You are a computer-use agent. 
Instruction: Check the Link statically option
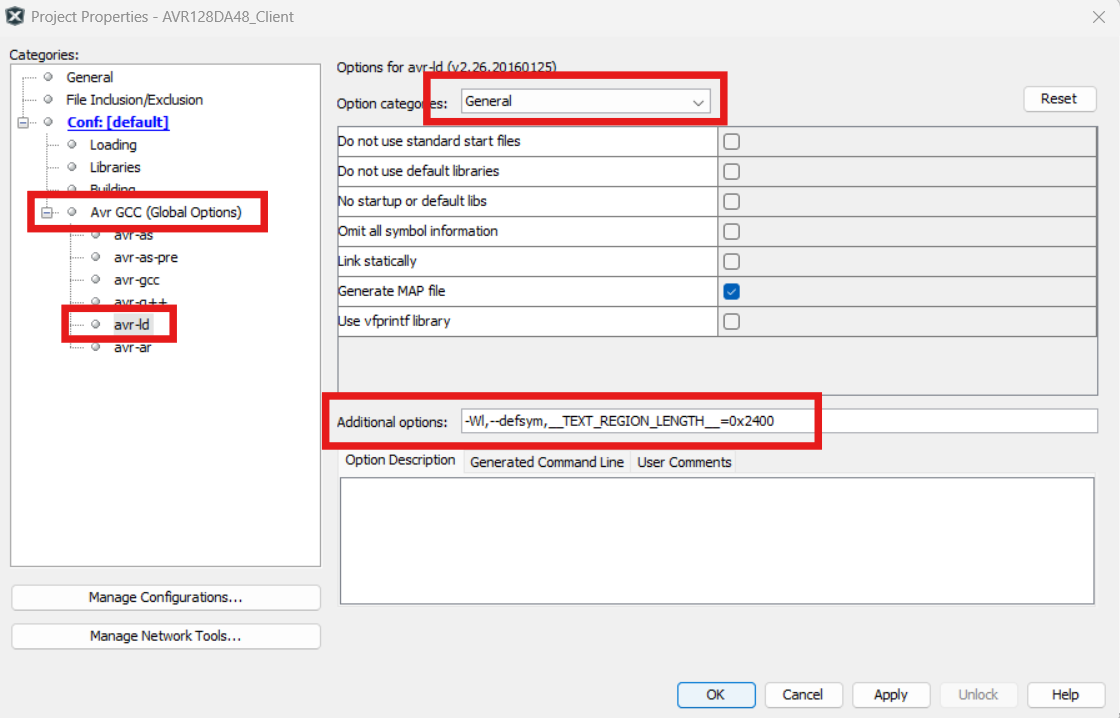point(732,261)
